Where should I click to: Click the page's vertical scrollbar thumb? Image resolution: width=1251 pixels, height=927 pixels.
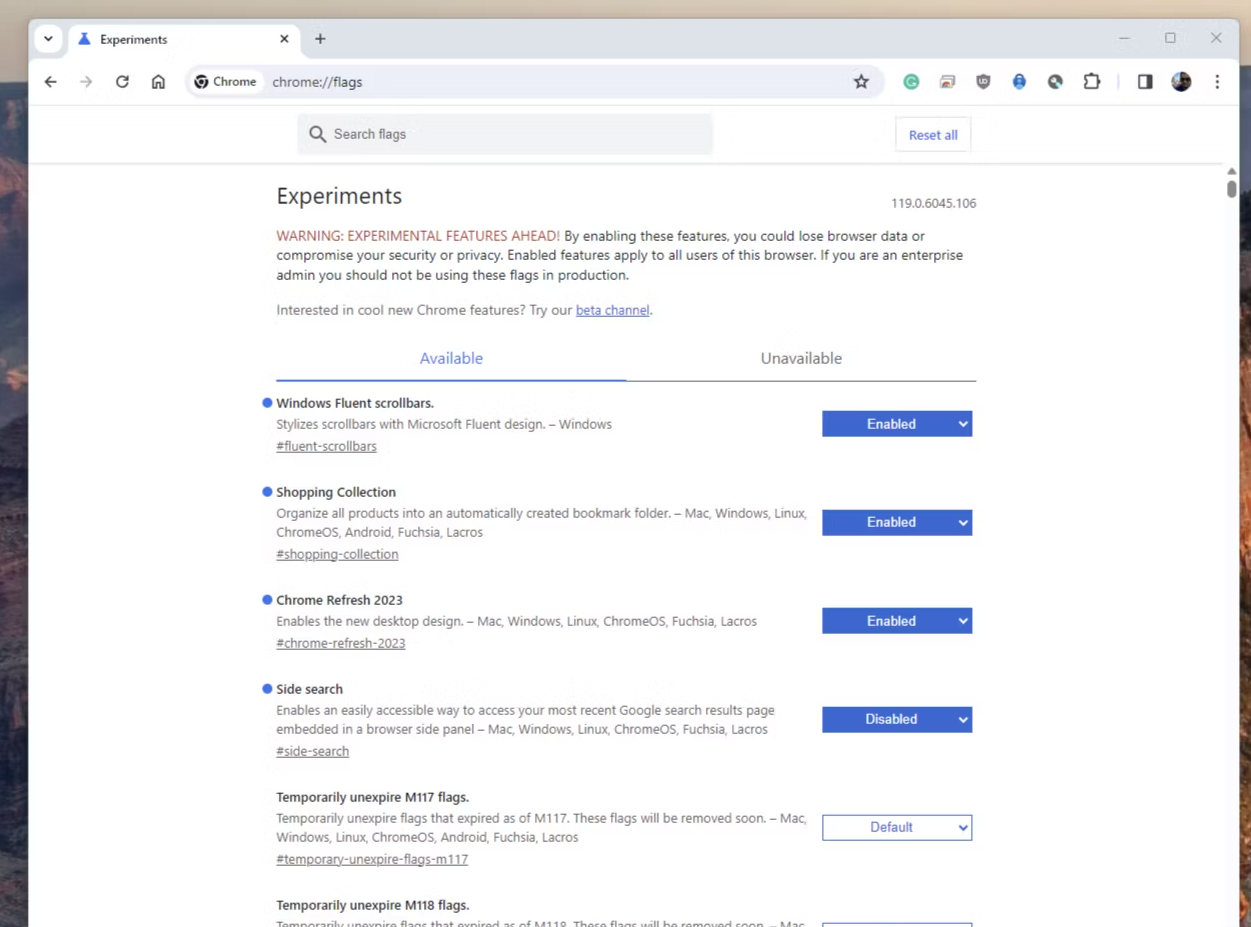coord(1232,188)
